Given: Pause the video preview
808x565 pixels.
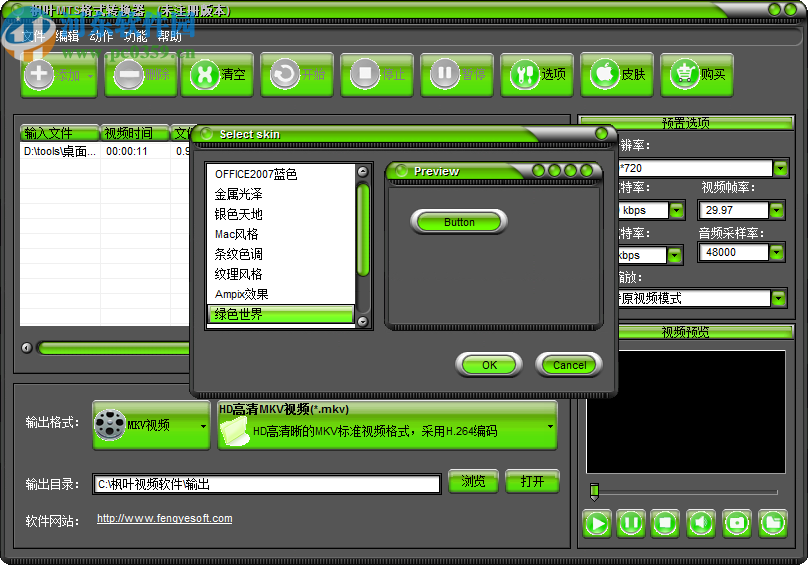Looking at the screenshot, I should pyautogui.click(x=631, y=524).
